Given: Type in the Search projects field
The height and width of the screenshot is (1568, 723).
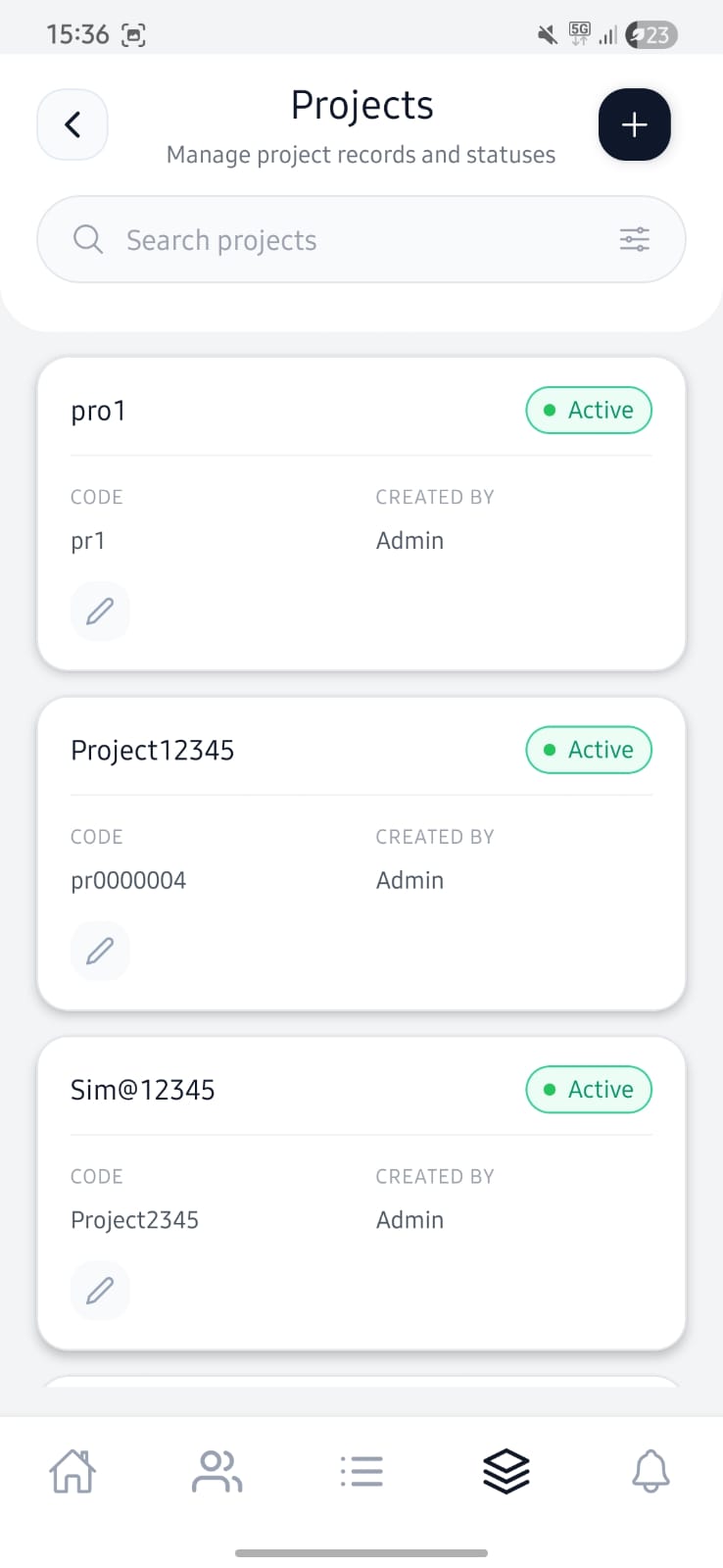Looking at the screenshot, I should click(x=353, y=240).
